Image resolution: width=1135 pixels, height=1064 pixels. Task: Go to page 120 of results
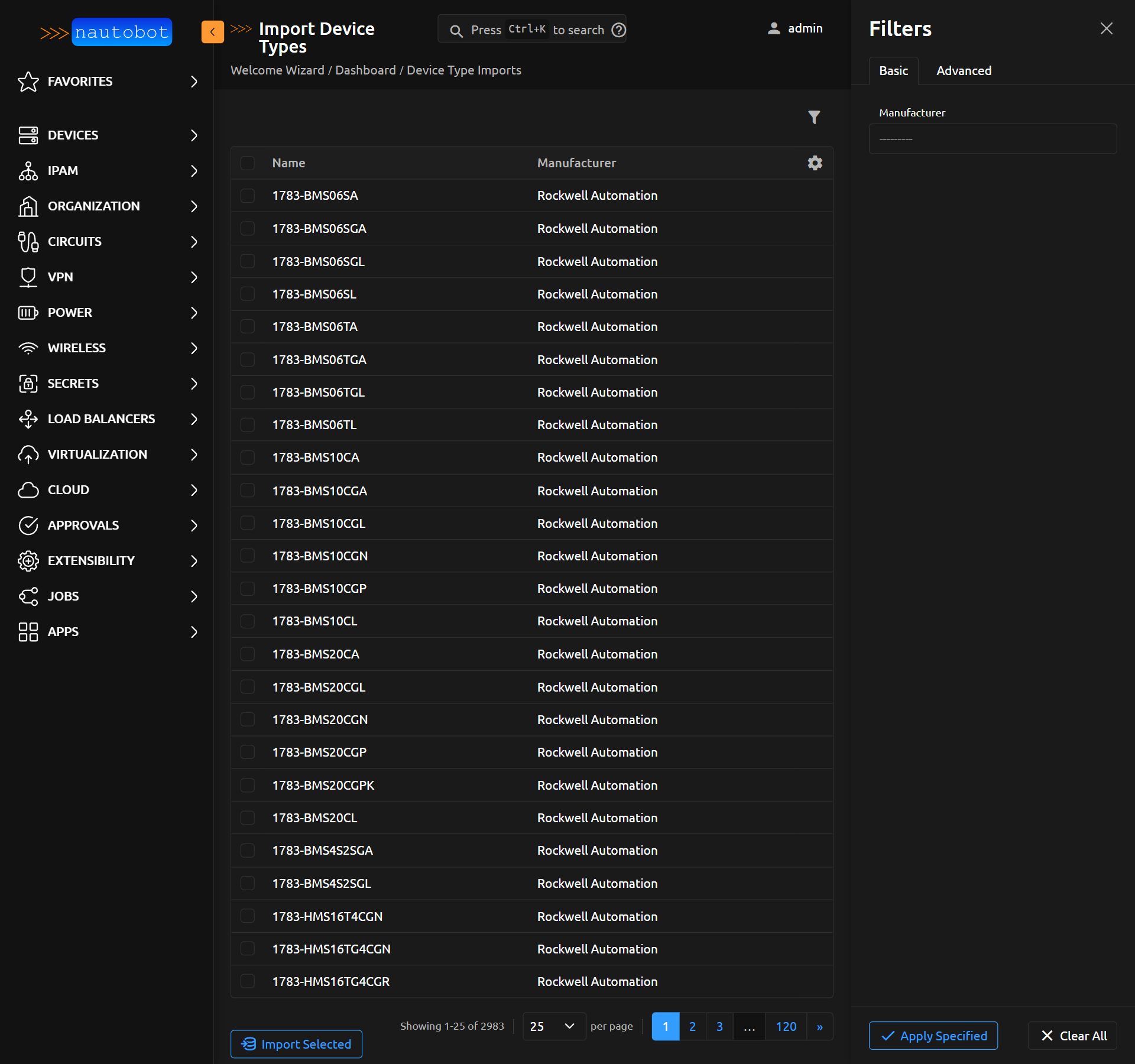tap(786, 1027)
